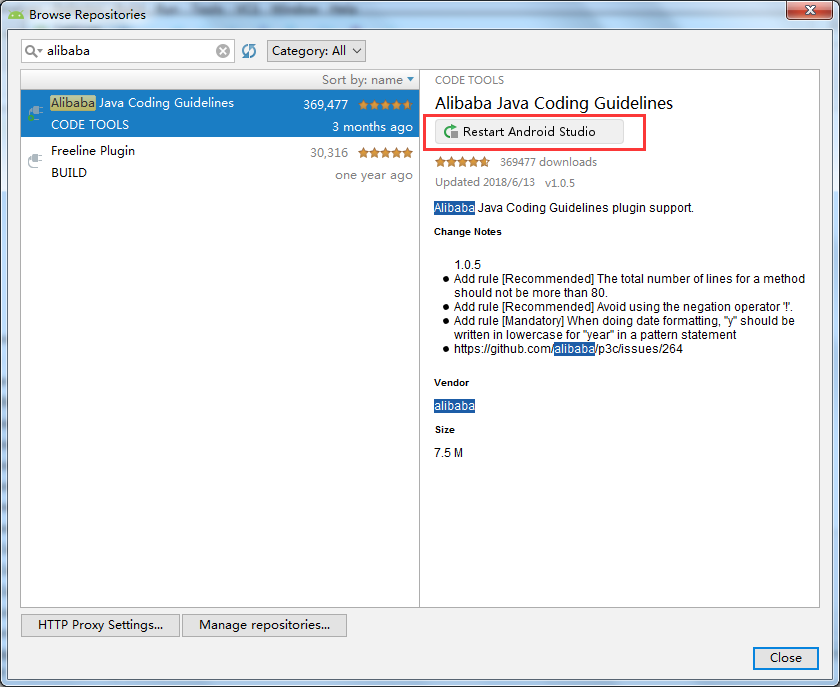840x687 pixels.
Task: Click the Change Notes heading
Action: tap(468, 232)
